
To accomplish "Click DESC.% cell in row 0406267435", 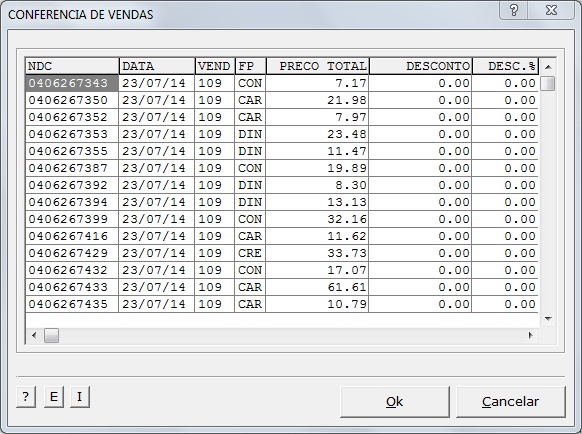I will point(506,304).
